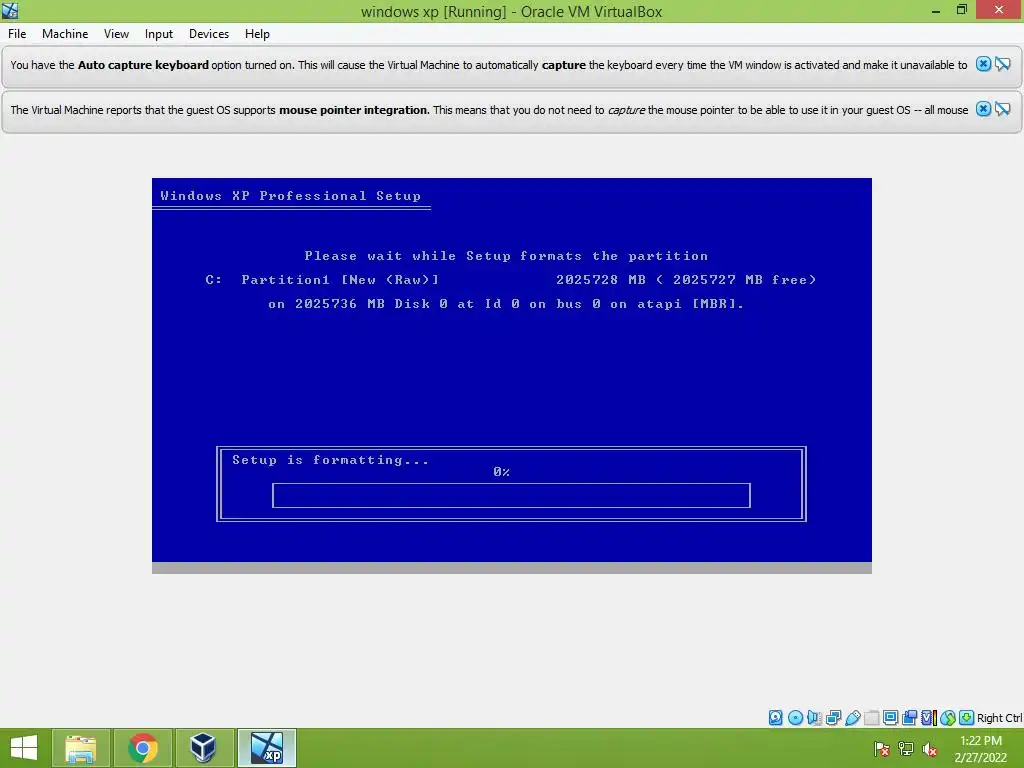The height and width of the screenshot is (768, 1024).
Task: Open the network tray icon
Action: click(x=906, y=749)
